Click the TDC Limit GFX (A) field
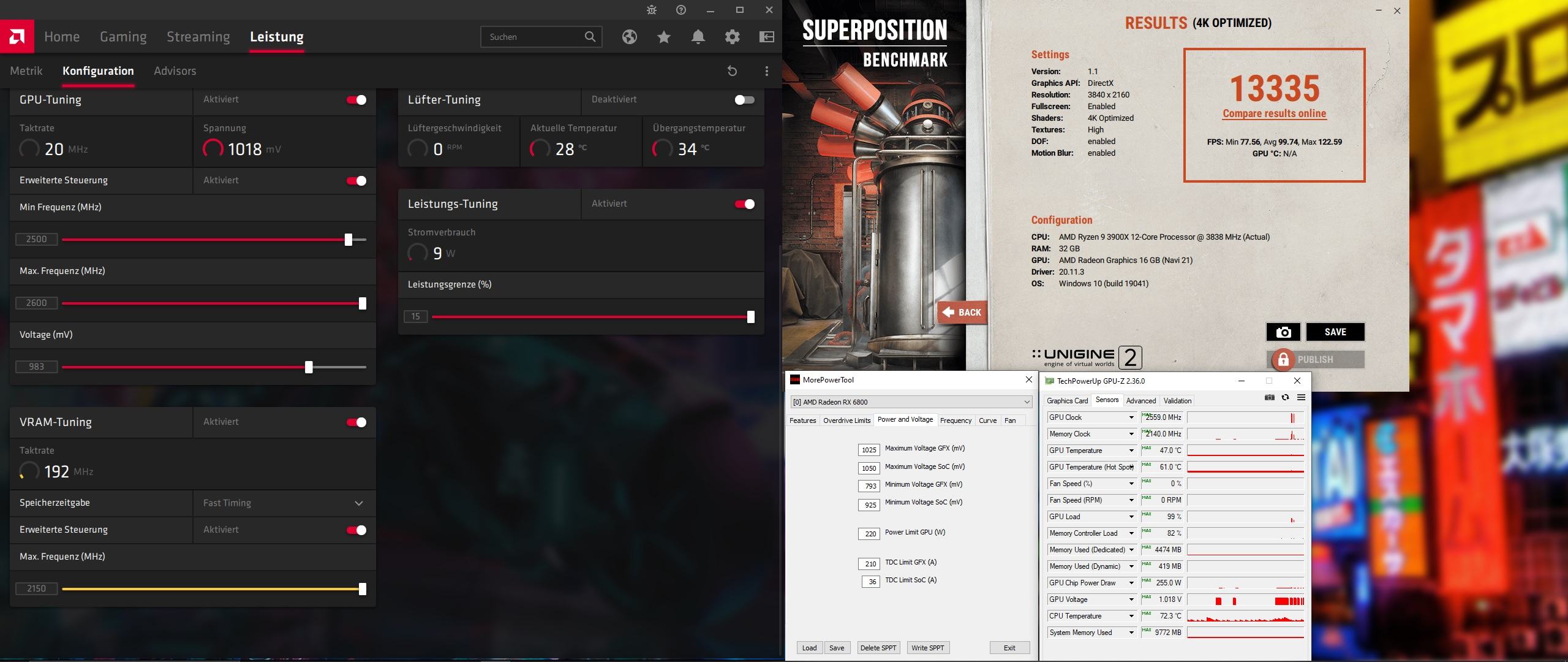 [869, 564]
